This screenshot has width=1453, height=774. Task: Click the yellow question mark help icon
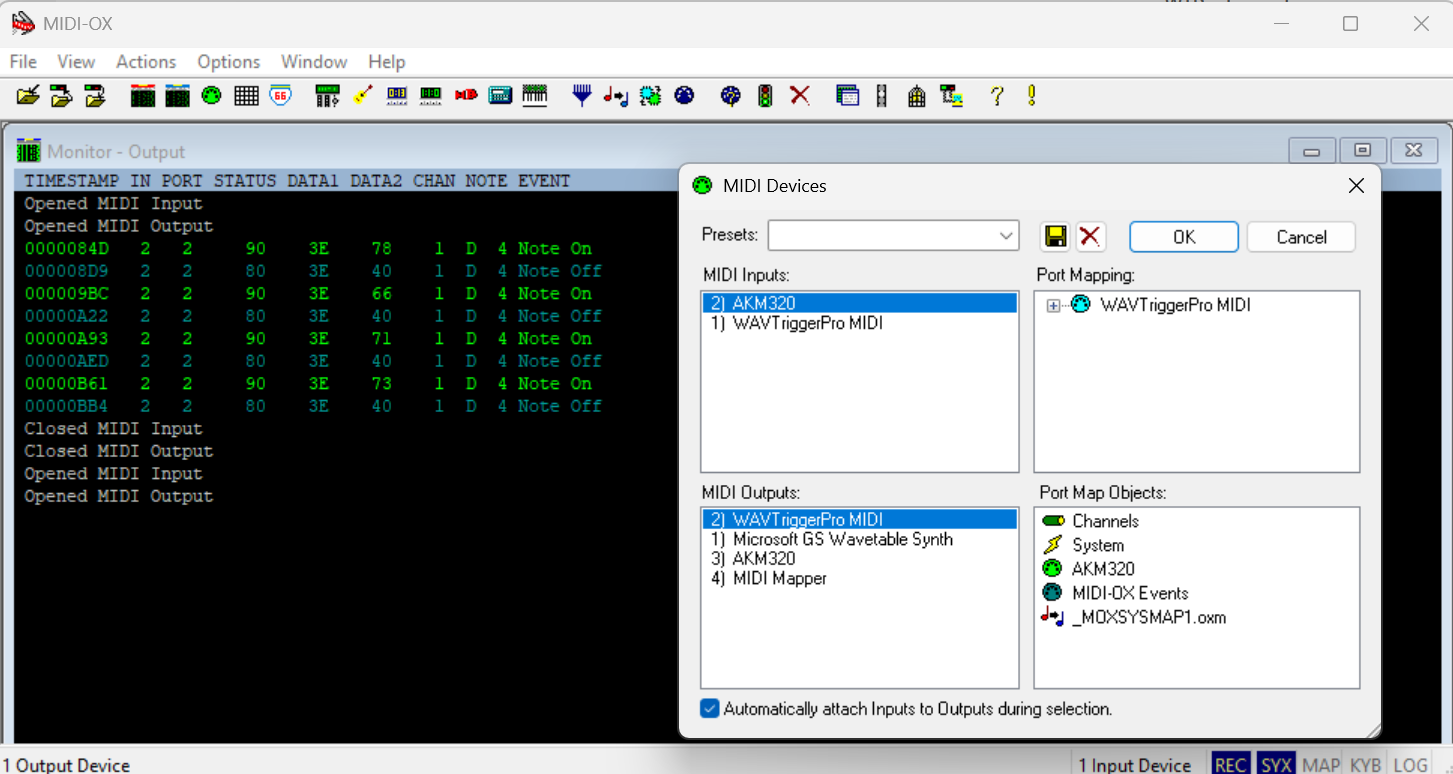(x=996, y=96)
